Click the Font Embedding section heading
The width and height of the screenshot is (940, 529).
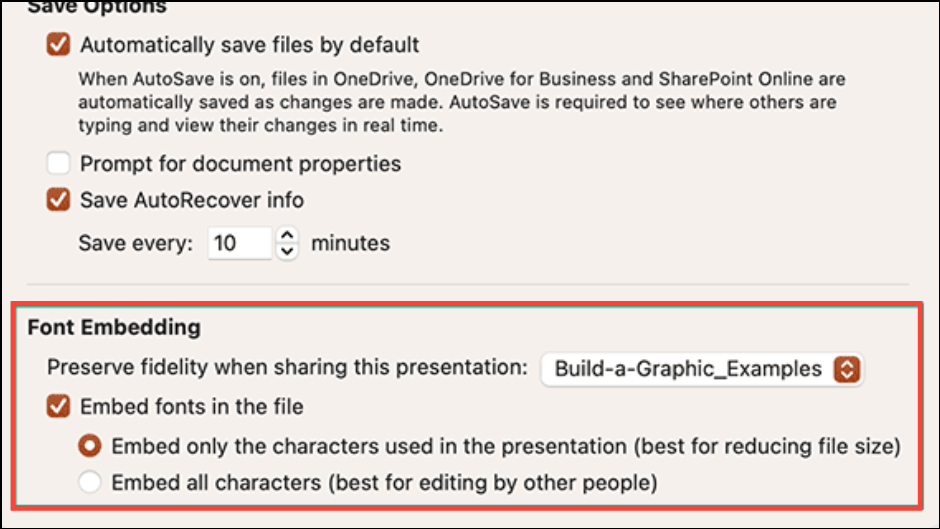click(x=114, y=327)
